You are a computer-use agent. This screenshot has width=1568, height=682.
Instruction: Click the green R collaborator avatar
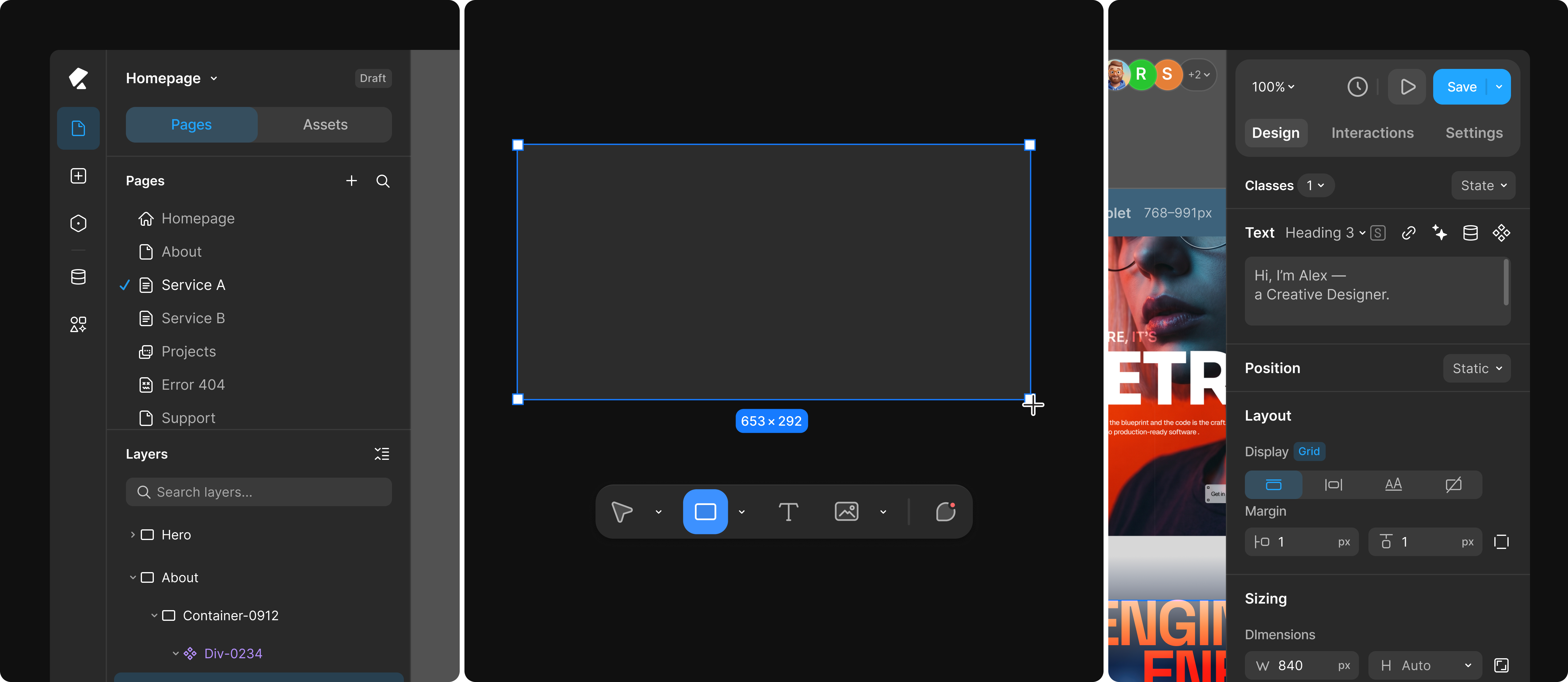1141,75
